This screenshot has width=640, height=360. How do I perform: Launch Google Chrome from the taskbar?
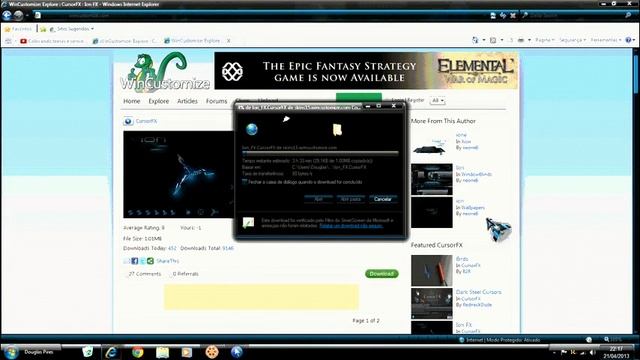(x=138, y=352)
